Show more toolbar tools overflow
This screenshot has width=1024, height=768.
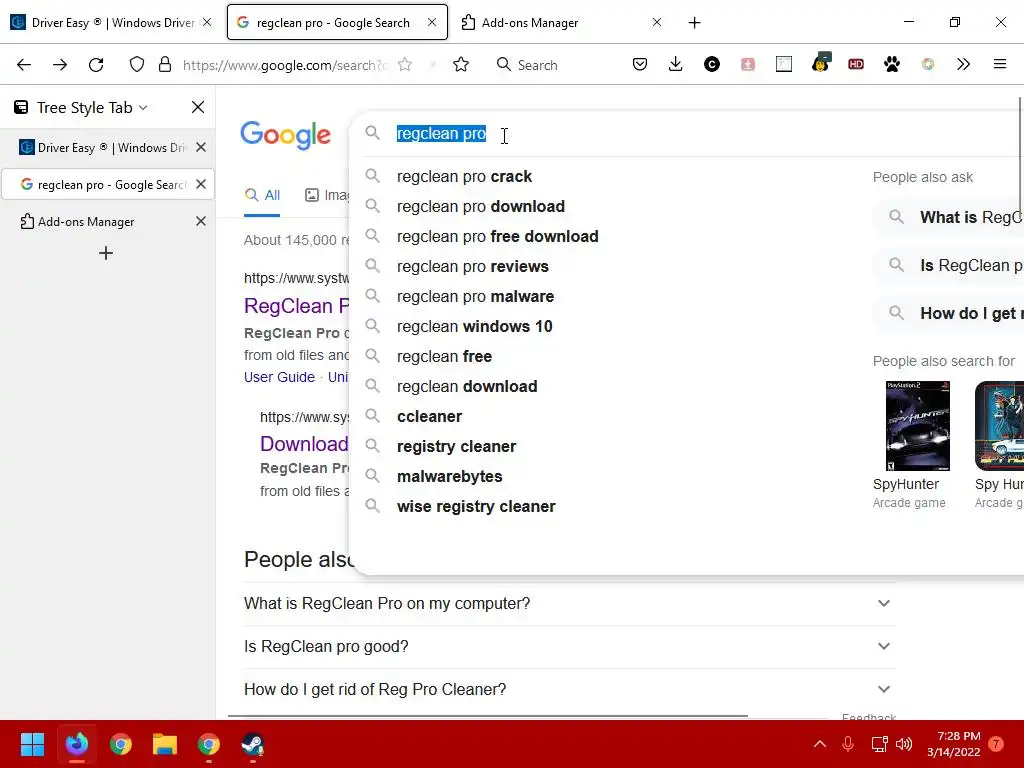963,65
